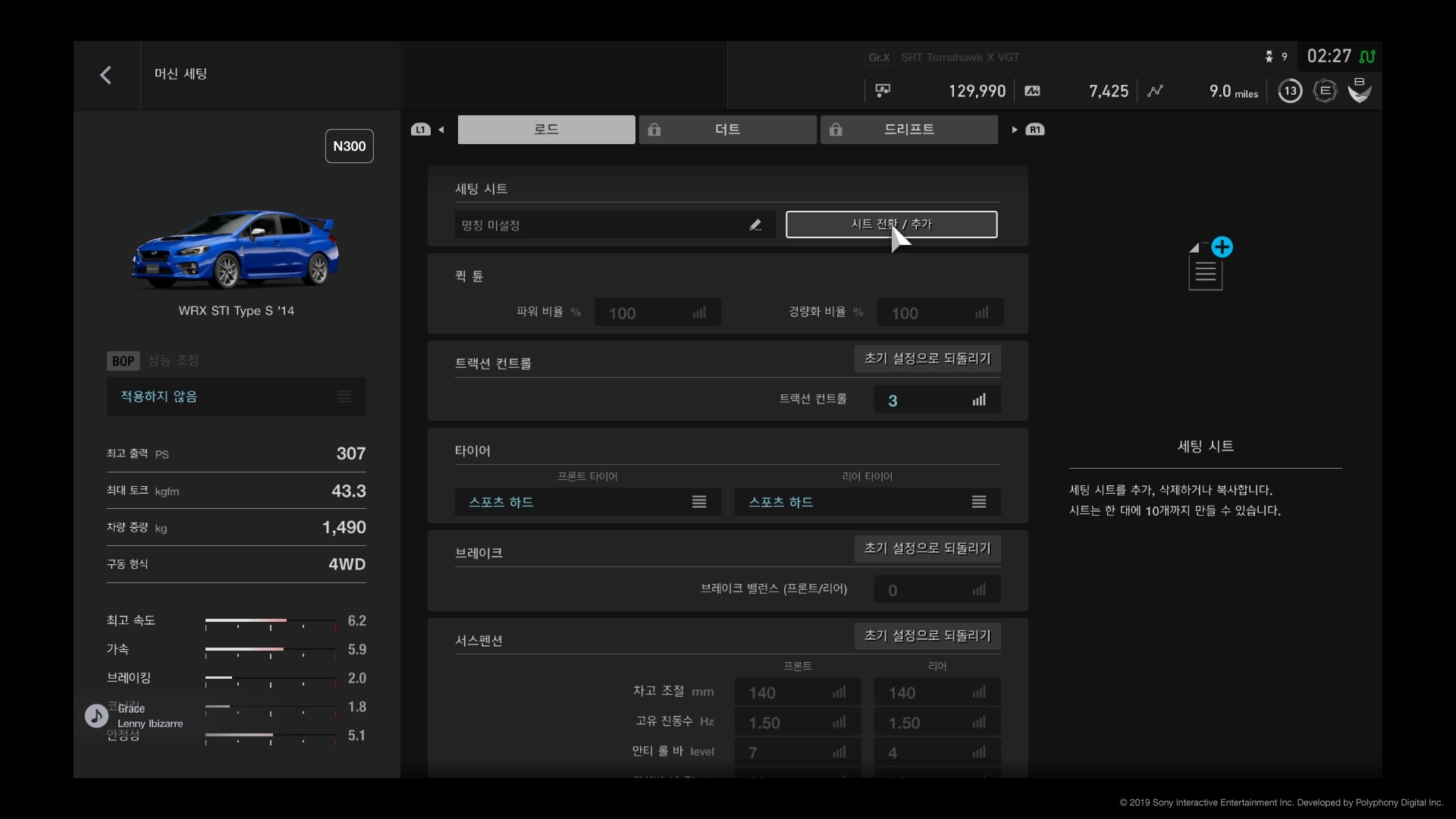The width and height of the screenshot is (1456, 819).
Task: Adjust 브레이크 밸런스 value 0
Action: pyautogui.click(x=937, y=589)
